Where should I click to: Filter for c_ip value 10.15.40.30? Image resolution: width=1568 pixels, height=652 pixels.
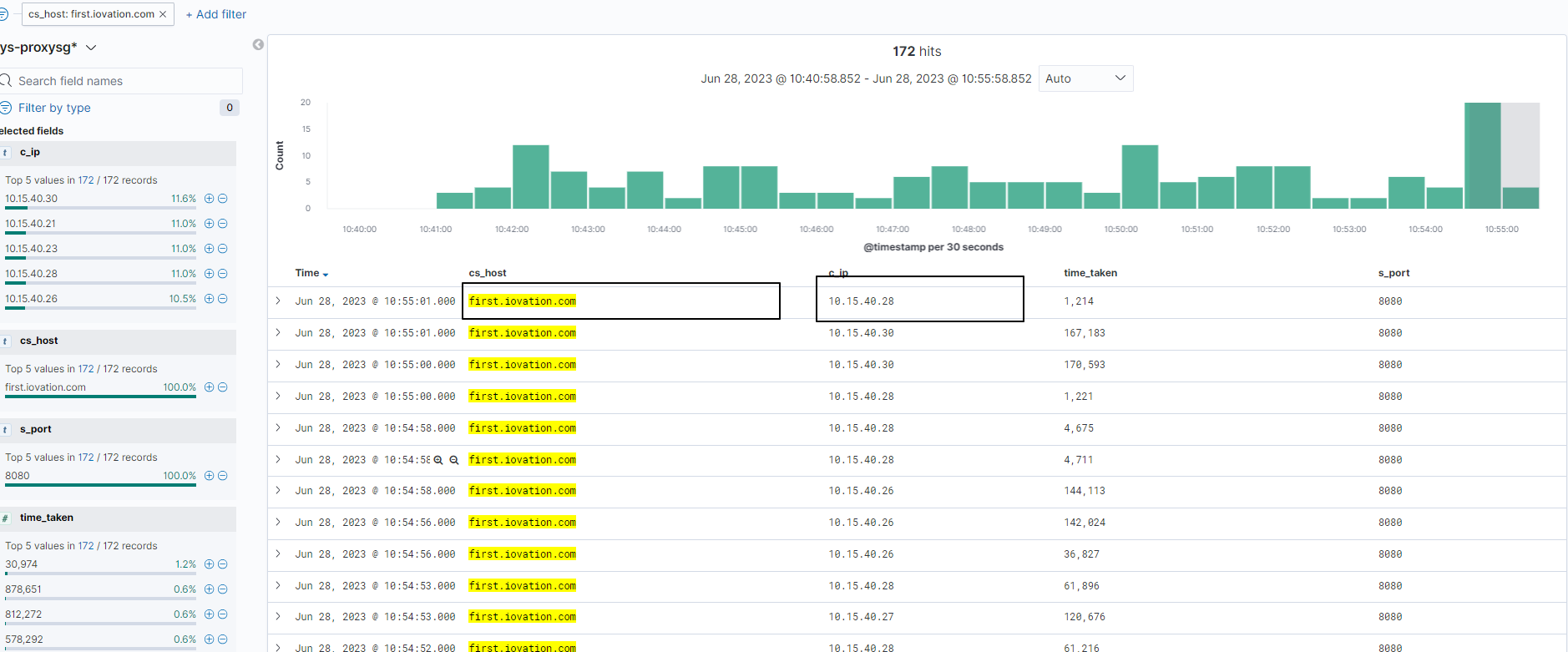(209, 199)
